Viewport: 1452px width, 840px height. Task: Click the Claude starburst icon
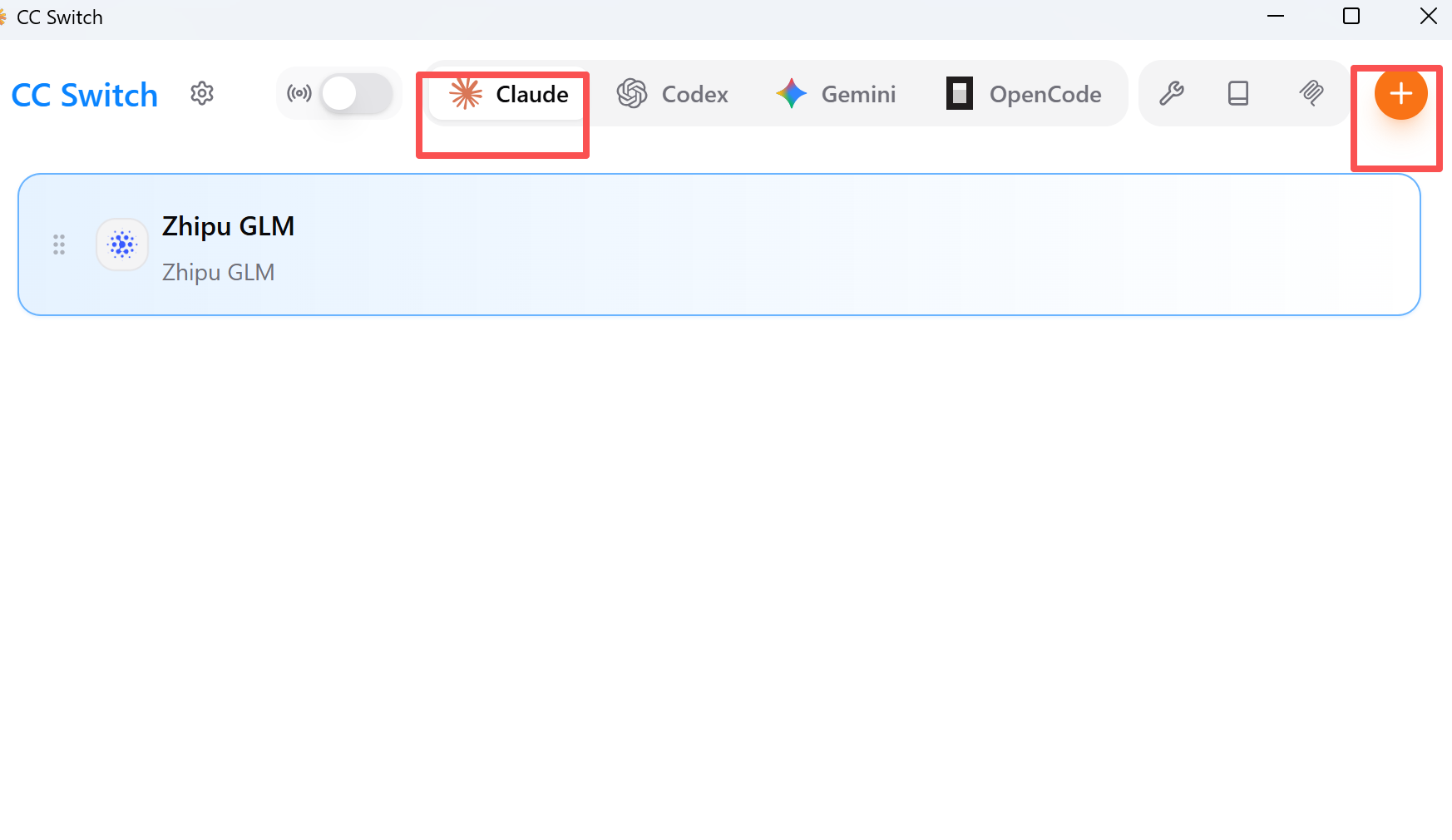[466, 93]
